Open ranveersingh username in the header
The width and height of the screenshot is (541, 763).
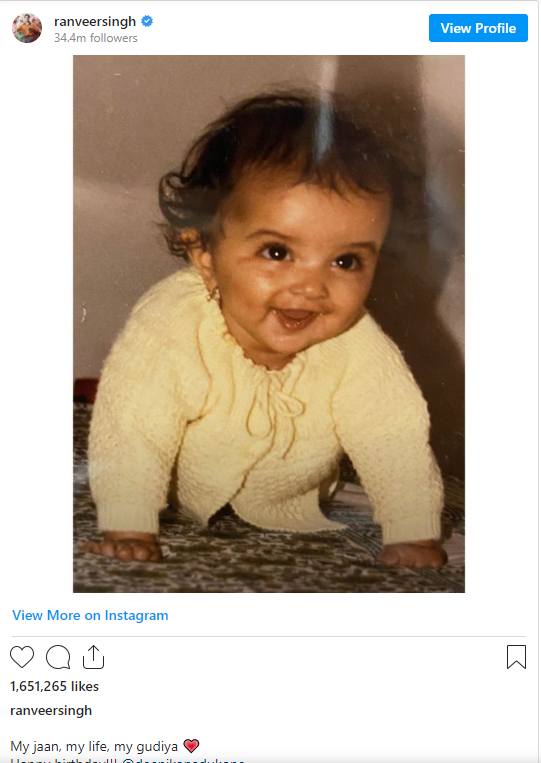click(95, 21)
